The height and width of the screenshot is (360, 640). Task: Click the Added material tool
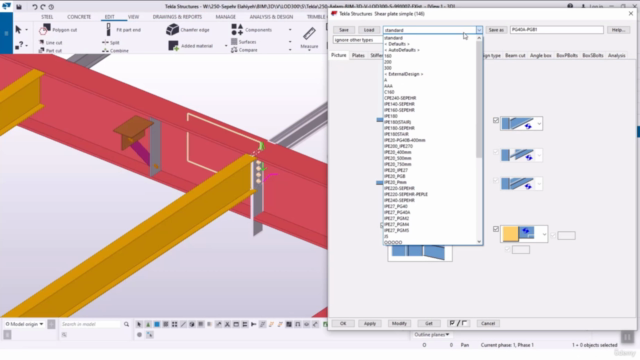click(x=191, y=46)
